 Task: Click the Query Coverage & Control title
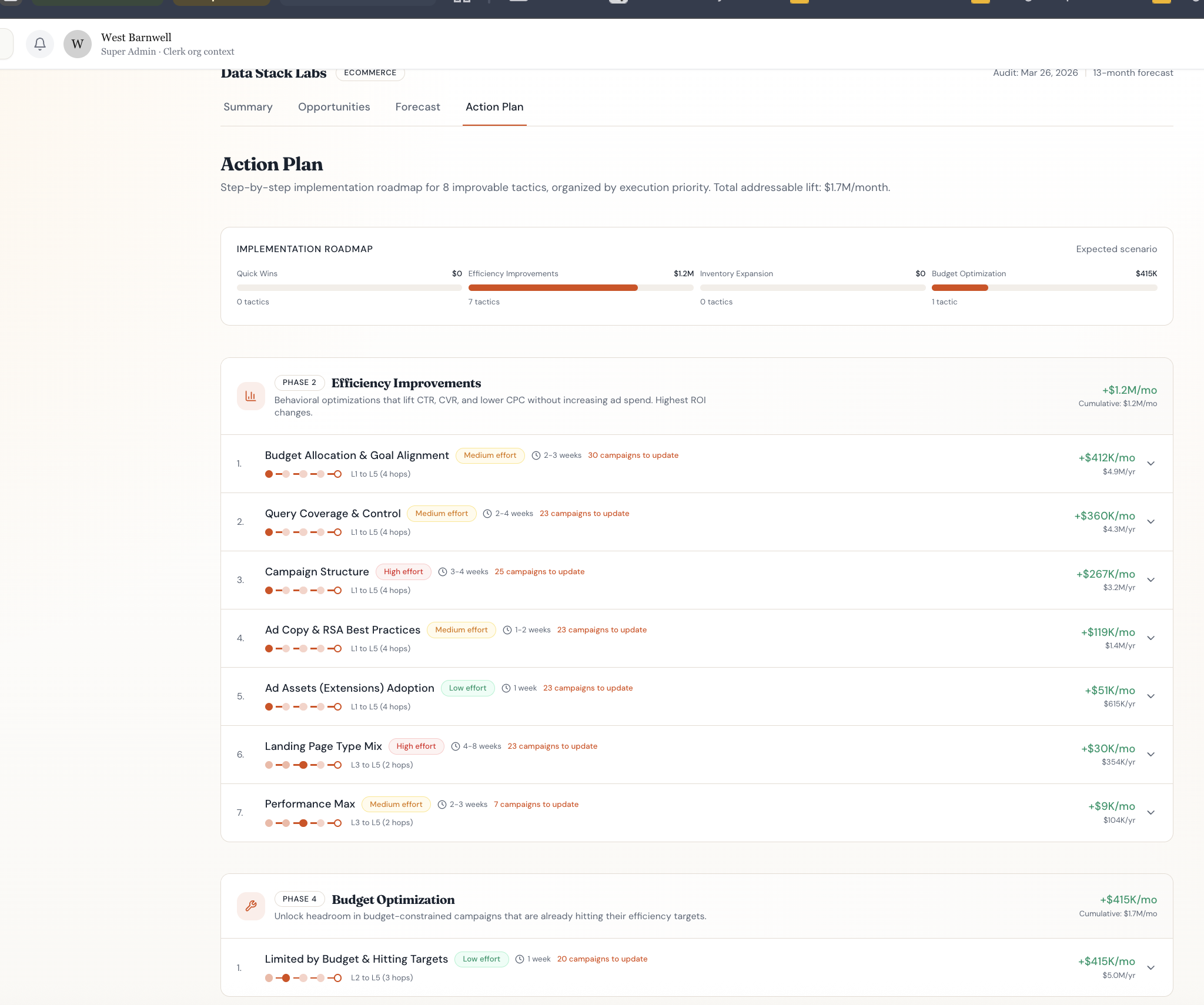[x=333, y=514]
